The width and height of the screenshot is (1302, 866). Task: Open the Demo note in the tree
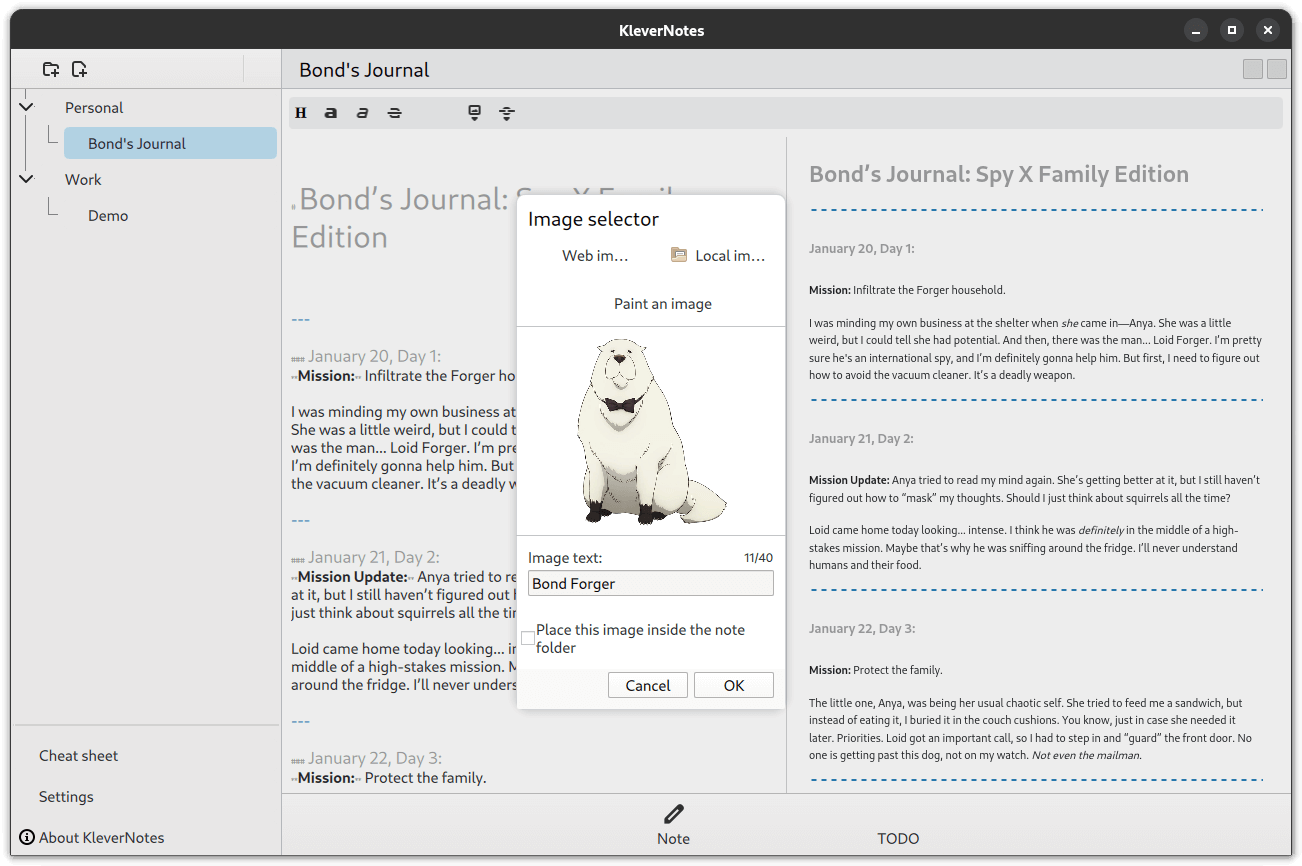(108, 215)
